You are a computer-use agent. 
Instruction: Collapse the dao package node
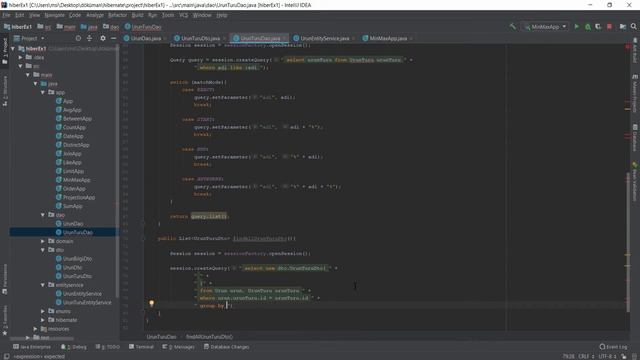click(x=42, y=215)
